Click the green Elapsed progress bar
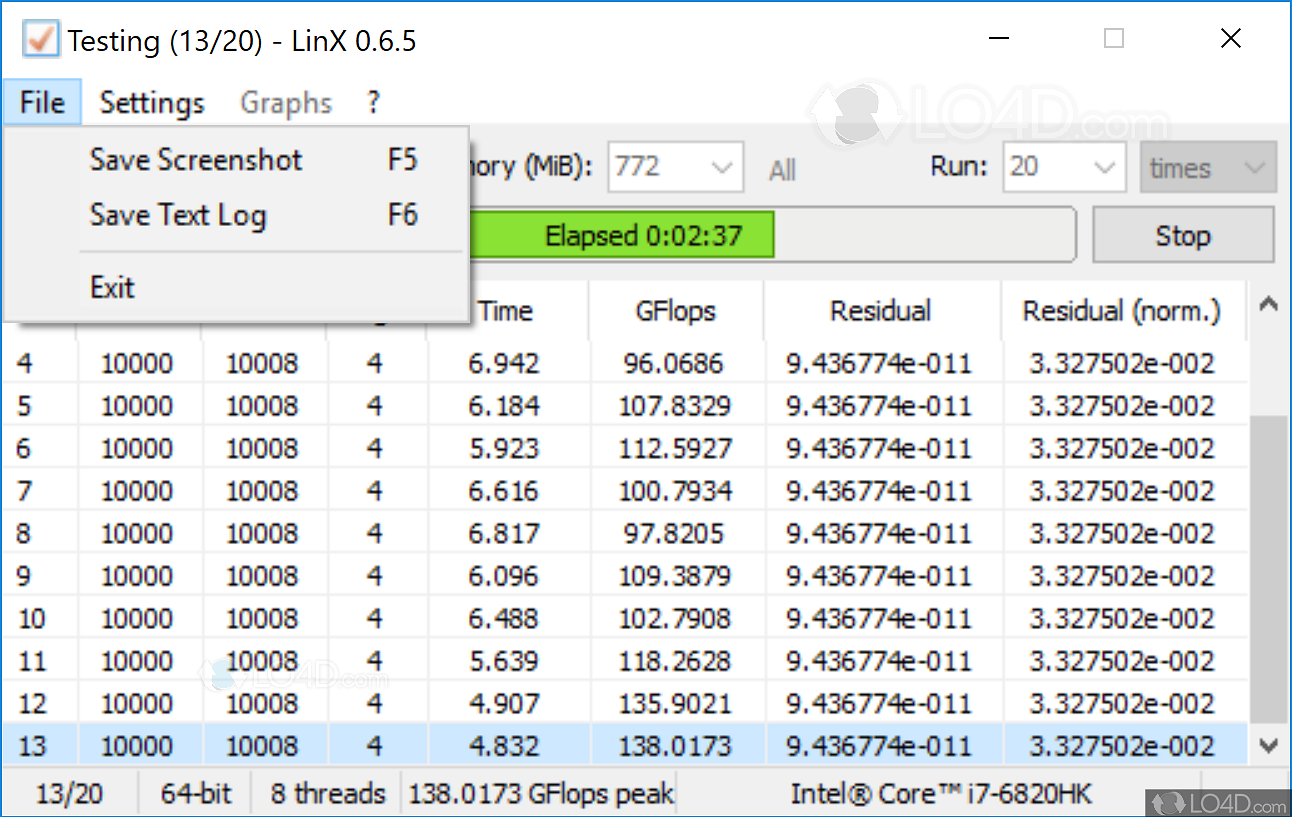 point(644,237)
